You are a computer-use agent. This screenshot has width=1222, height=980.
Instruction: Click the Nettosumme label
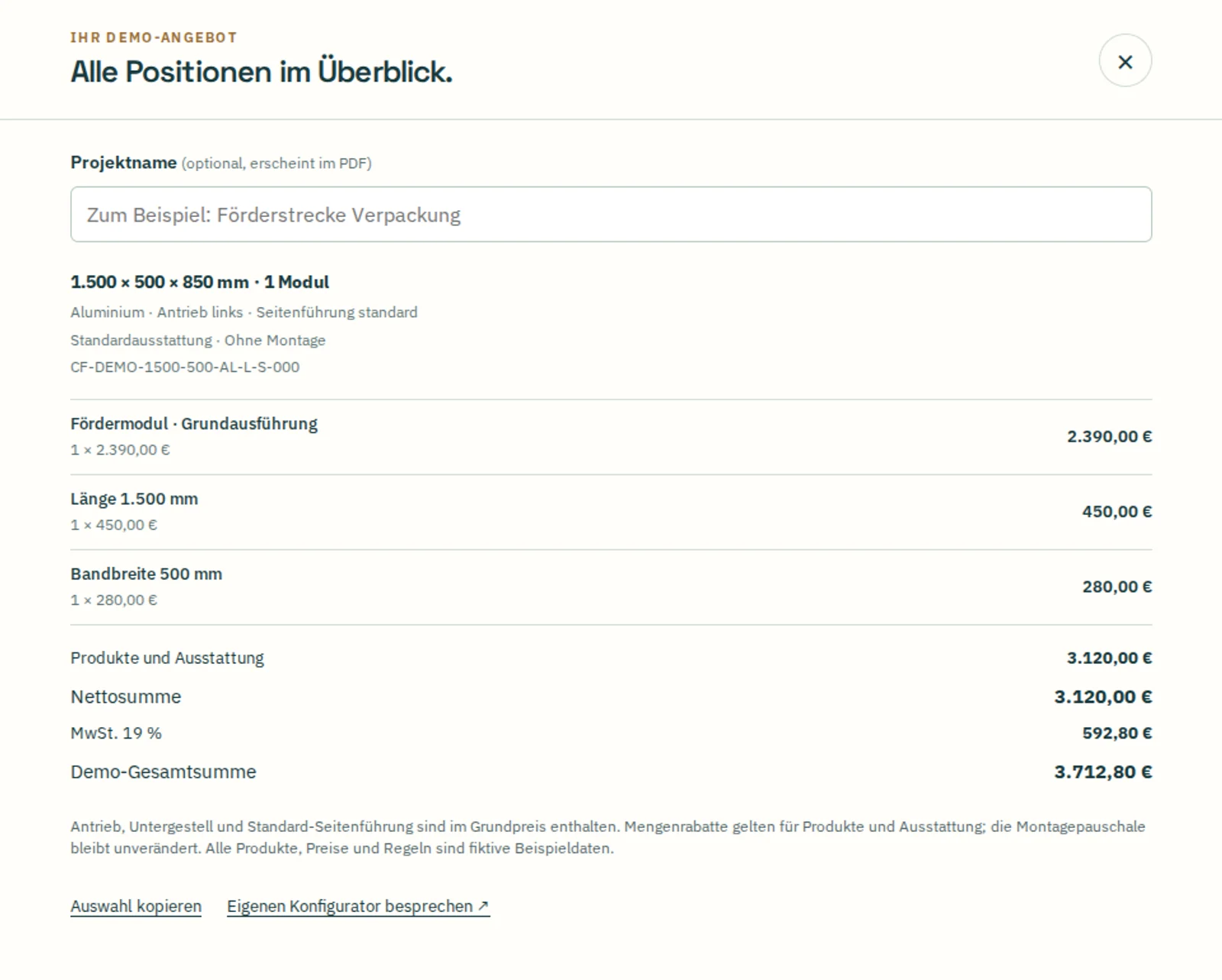point(126,697)
